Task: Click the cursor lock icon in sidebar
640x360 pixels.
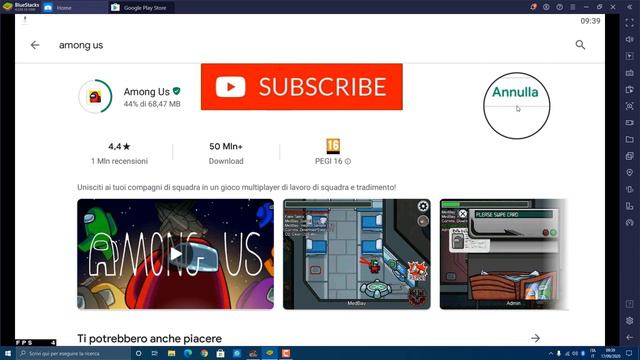Action: pyautogui.click(x=629, y=56)
